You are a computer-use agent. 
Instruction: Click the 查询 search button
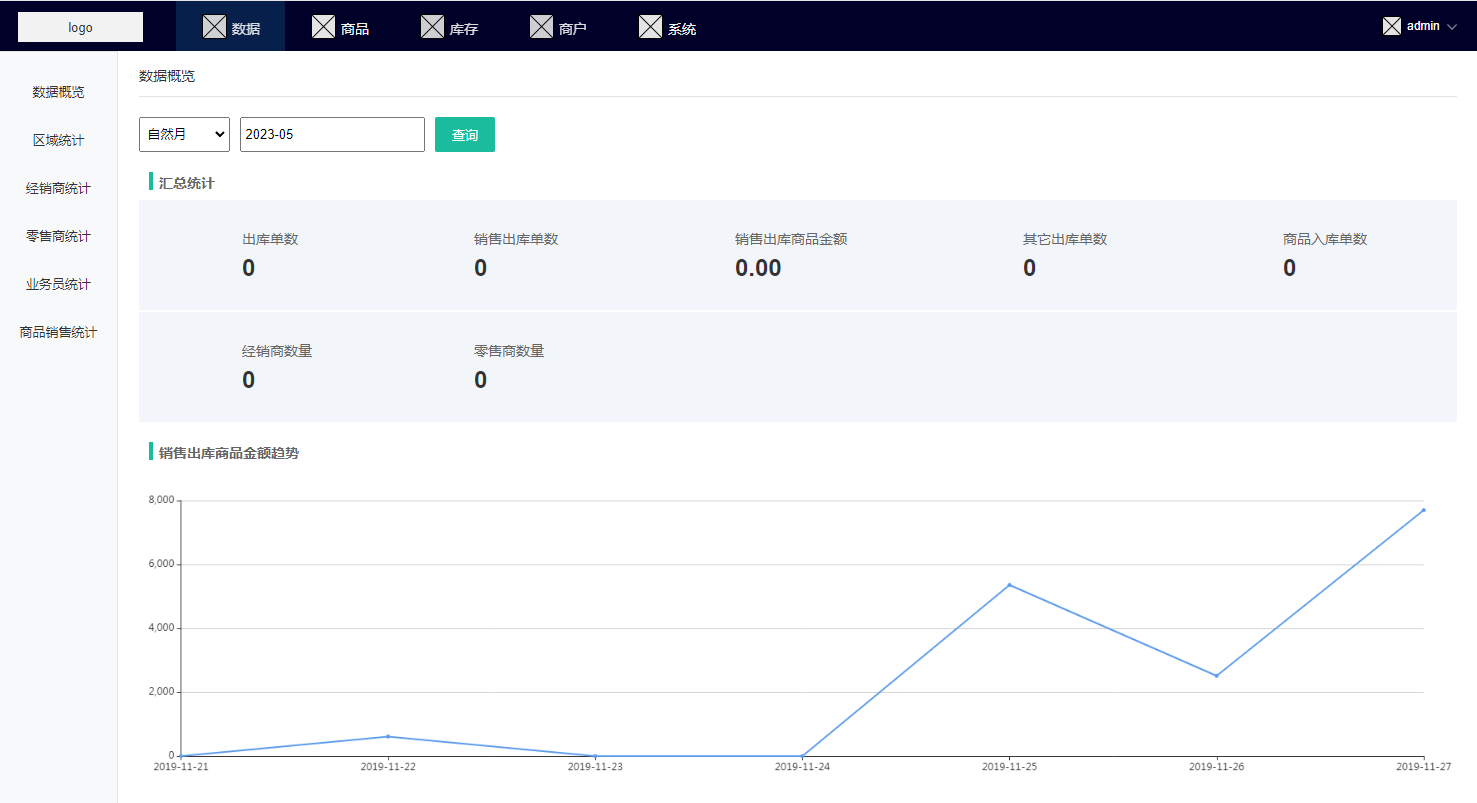[464, 135]
